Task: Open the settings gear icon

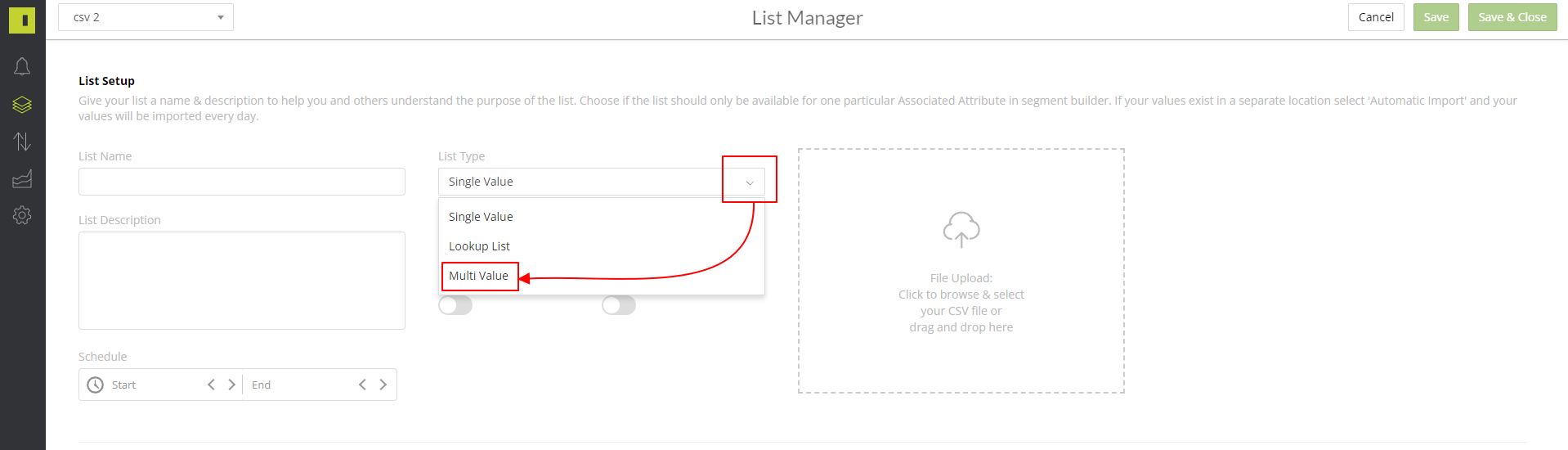Action: point(22,215)
